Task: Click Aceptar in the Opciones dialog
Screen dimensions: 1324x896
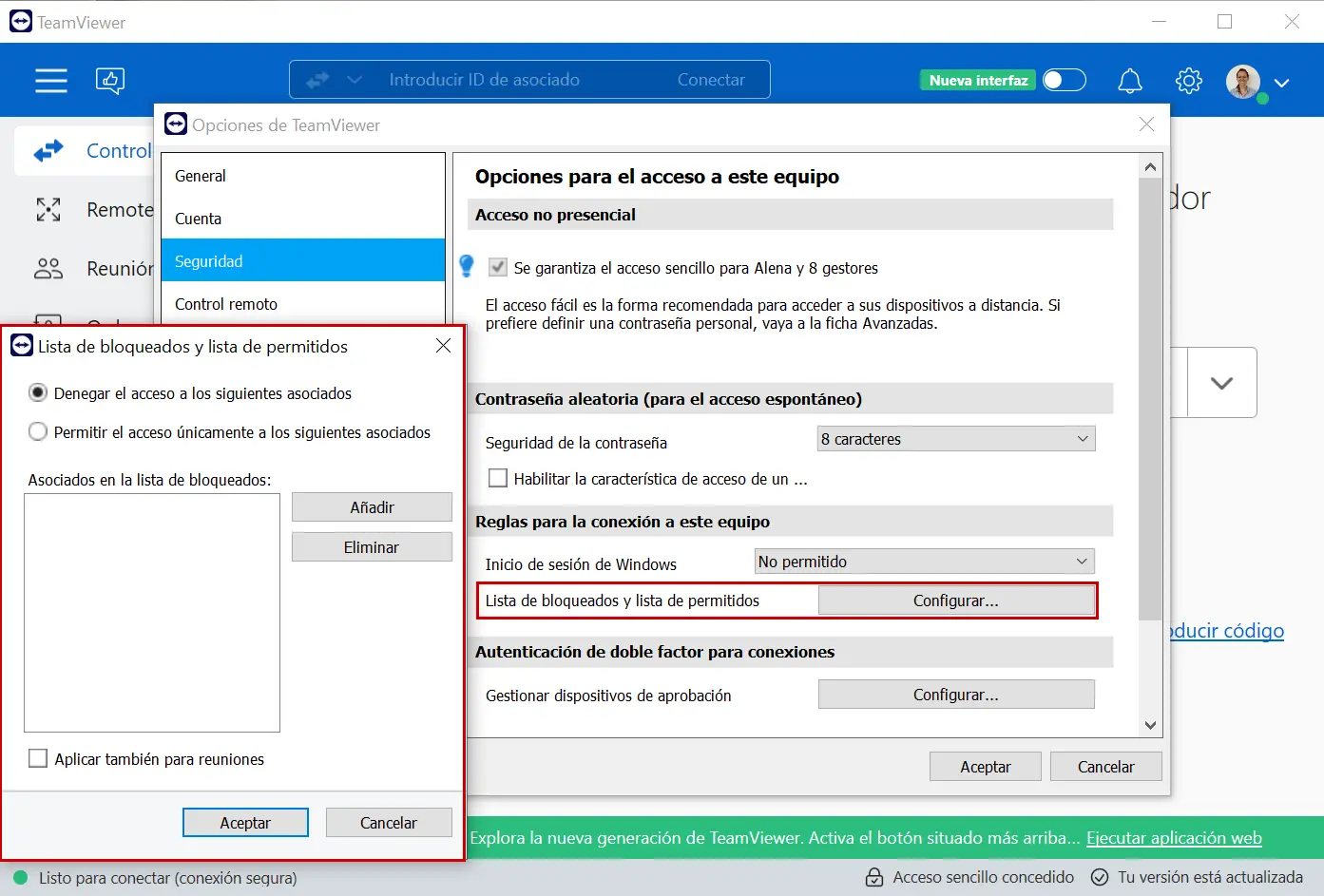Action: click(x=986, y=767)
